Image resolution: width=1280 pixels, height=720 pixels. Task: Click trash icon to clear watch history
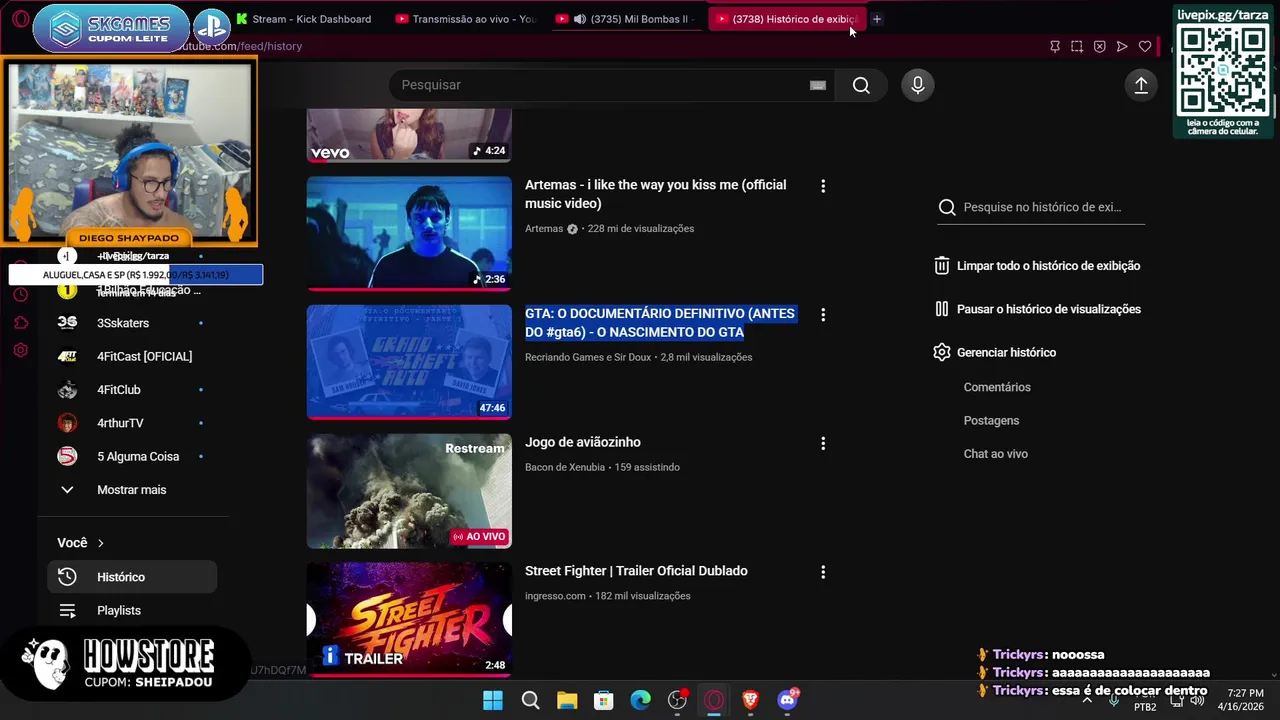[x=941, y=266]
